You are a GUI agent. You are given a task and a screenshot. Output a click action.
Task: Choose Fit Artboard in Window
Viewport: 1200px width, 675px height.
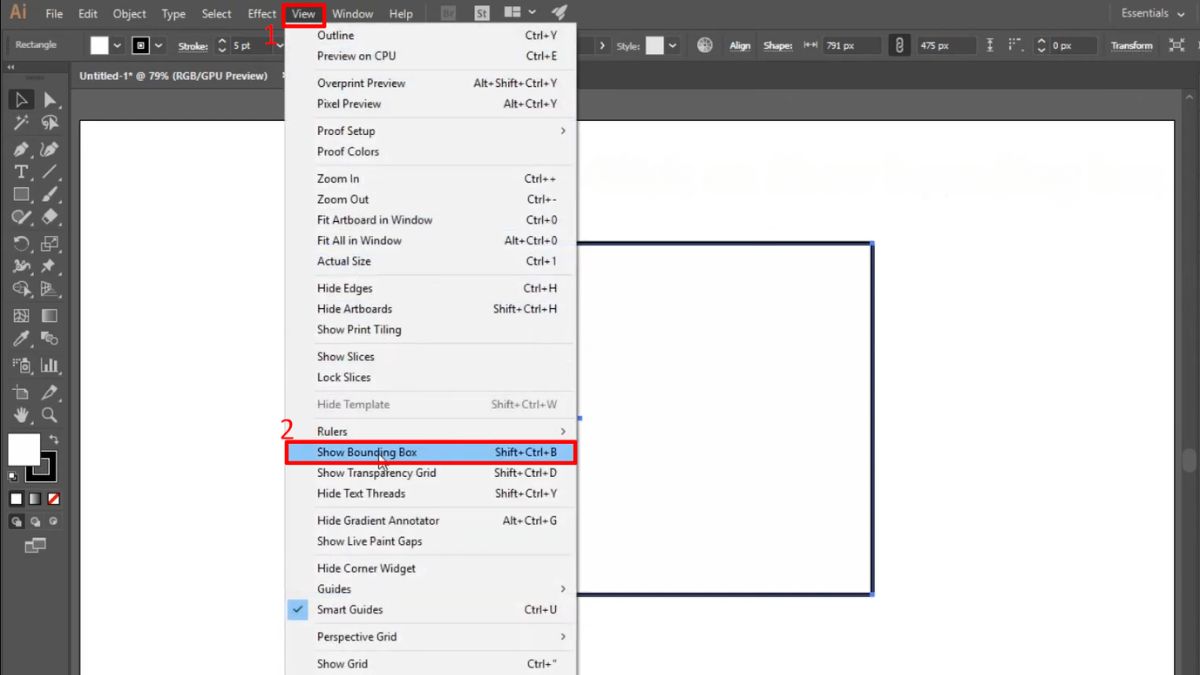click(x=430, y=220)
